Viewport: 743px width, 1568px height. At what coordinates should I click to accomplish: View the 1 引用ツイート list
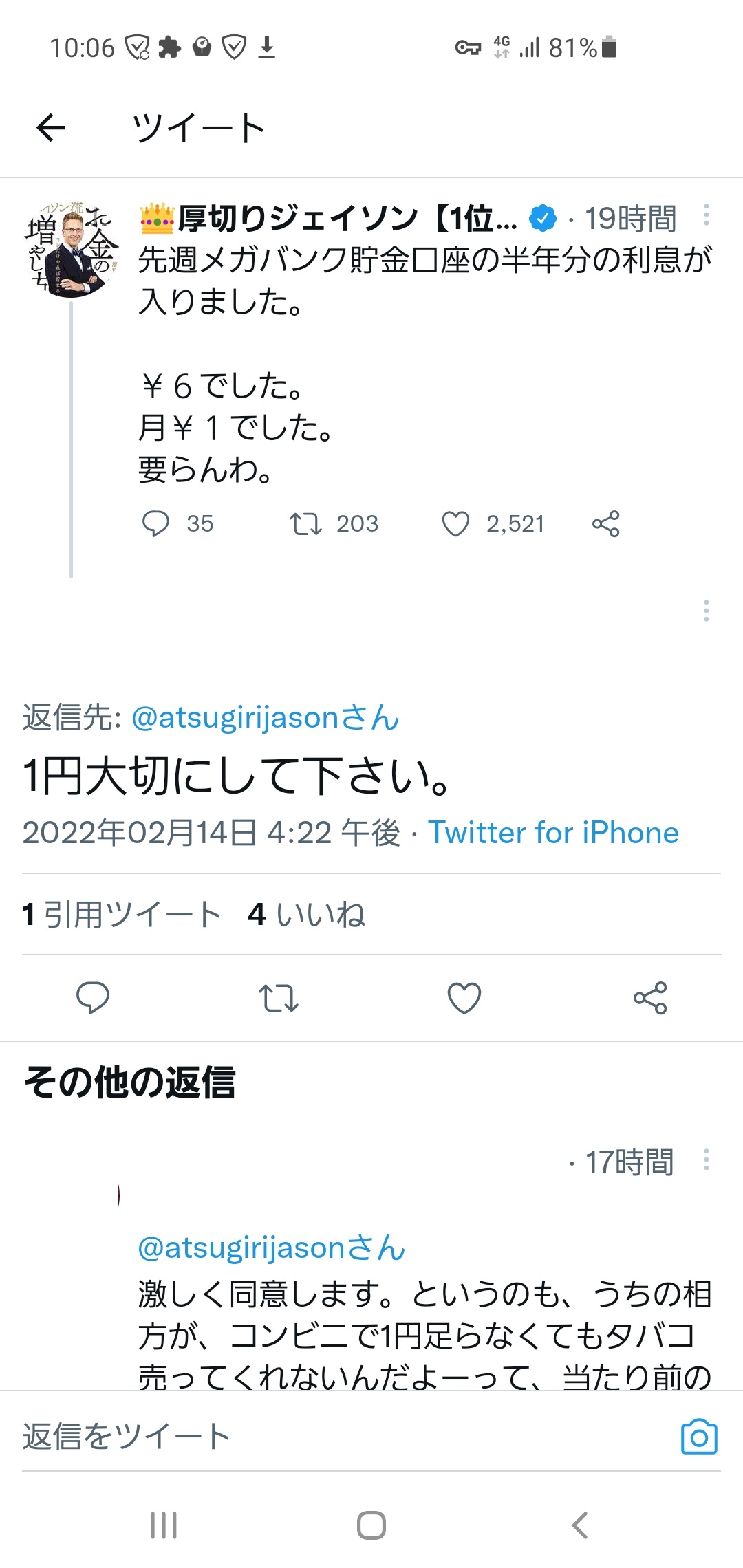122,915
